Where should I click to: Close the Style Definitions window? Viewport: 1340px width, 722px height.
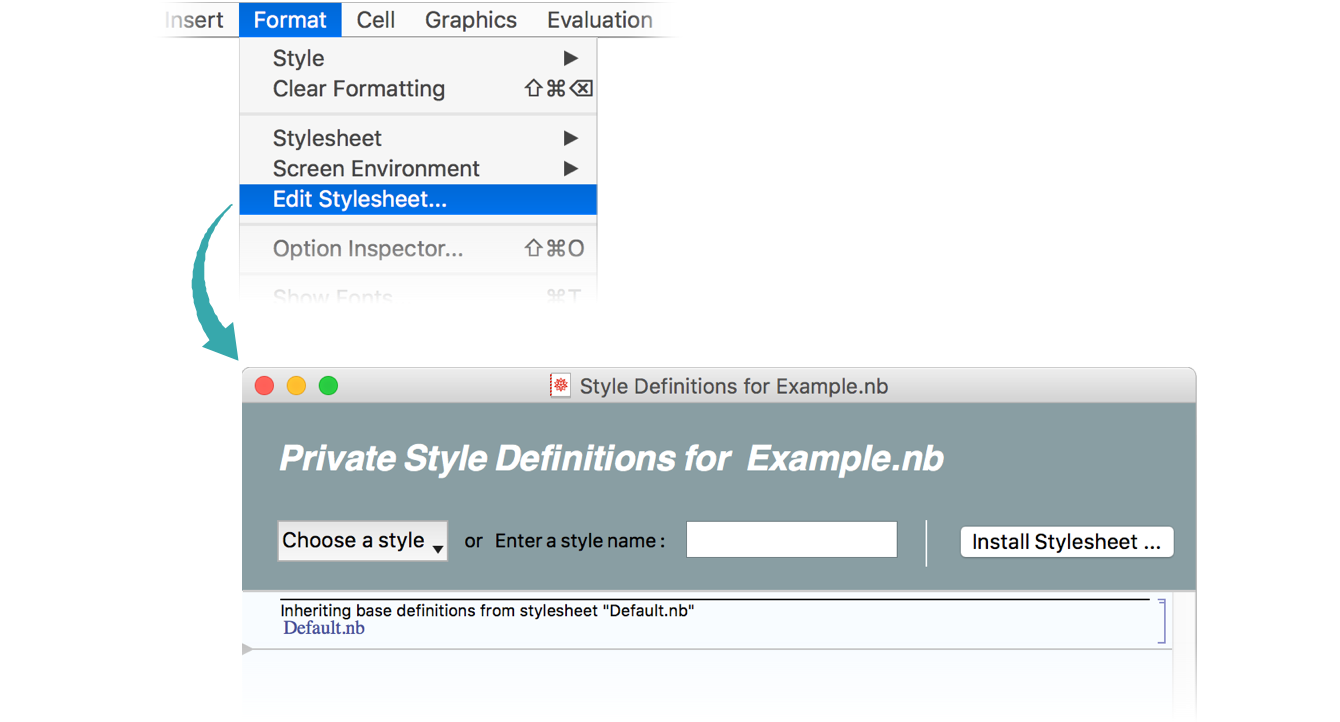[x=264, y=386]
